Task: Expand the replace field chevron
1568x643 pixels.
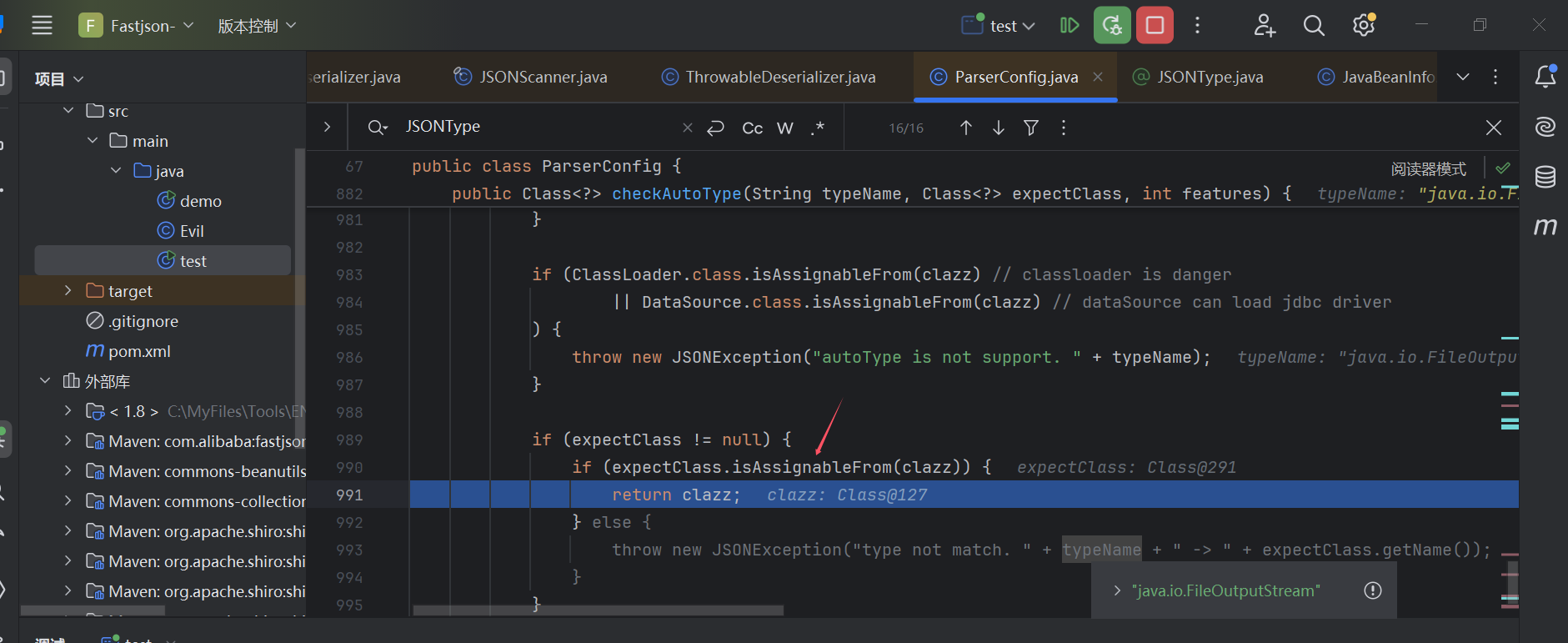Action: point(327,127)
